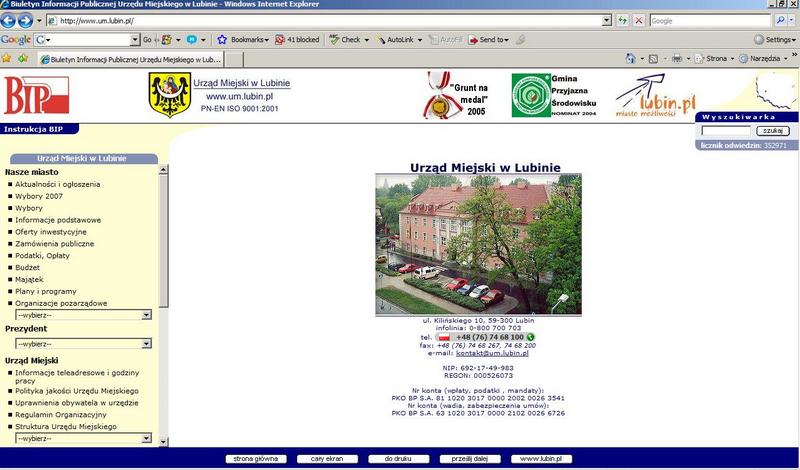Image resolution: width=800 pixels, height=470 pixels.
Task: Click the RSS feeds icon
Action: click(x=653, y=59)
